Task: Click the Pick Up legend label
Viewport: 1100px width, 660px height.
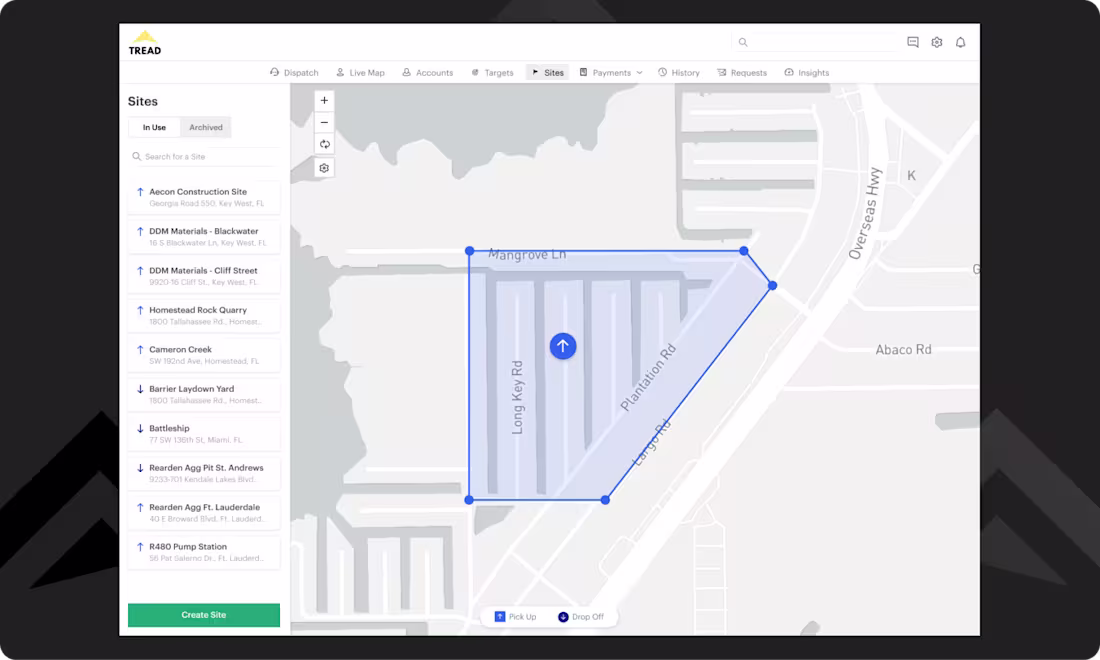Action: pyautogui.click(x=523, y=617)
